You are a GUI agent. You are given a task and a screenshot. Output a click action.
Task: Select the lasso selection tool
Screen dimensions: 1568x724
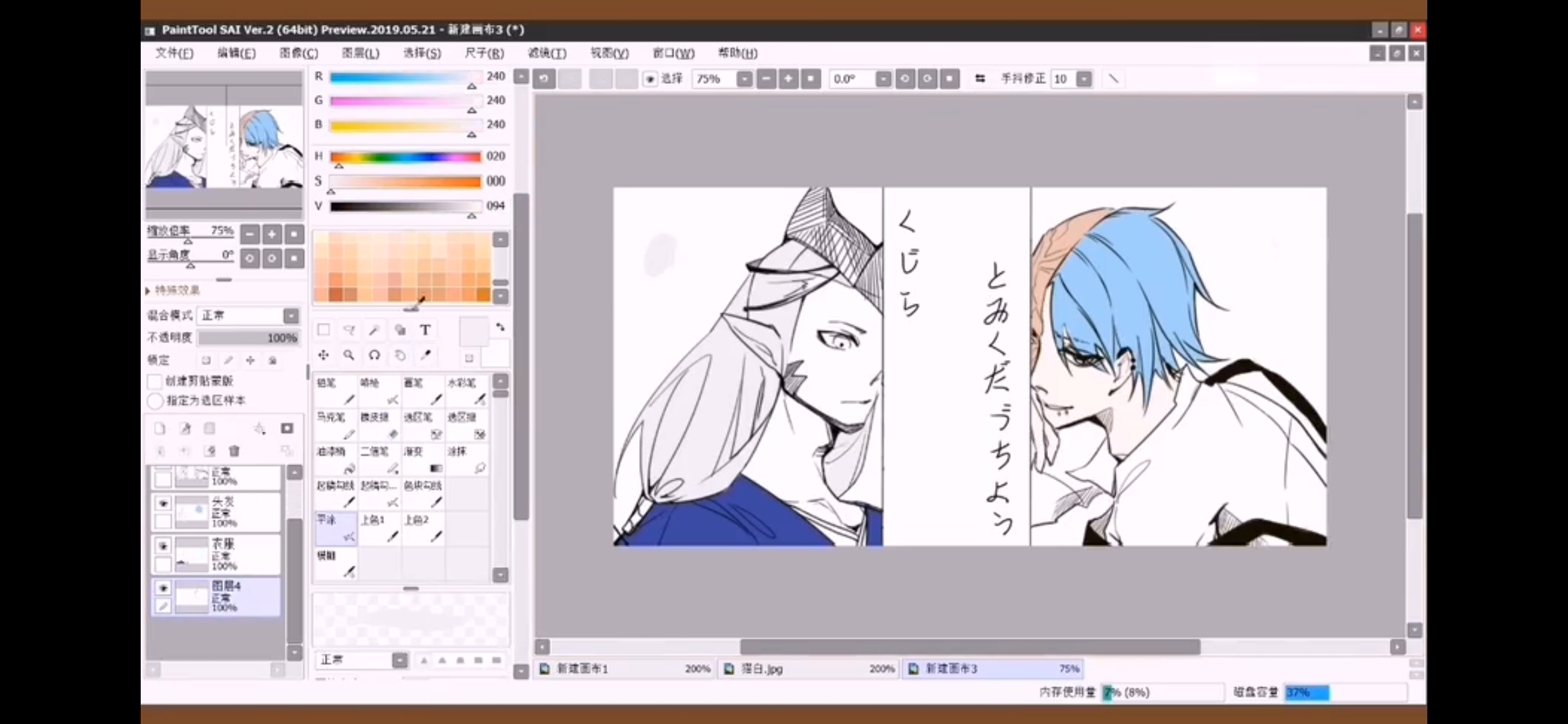(x=349, y=329)
